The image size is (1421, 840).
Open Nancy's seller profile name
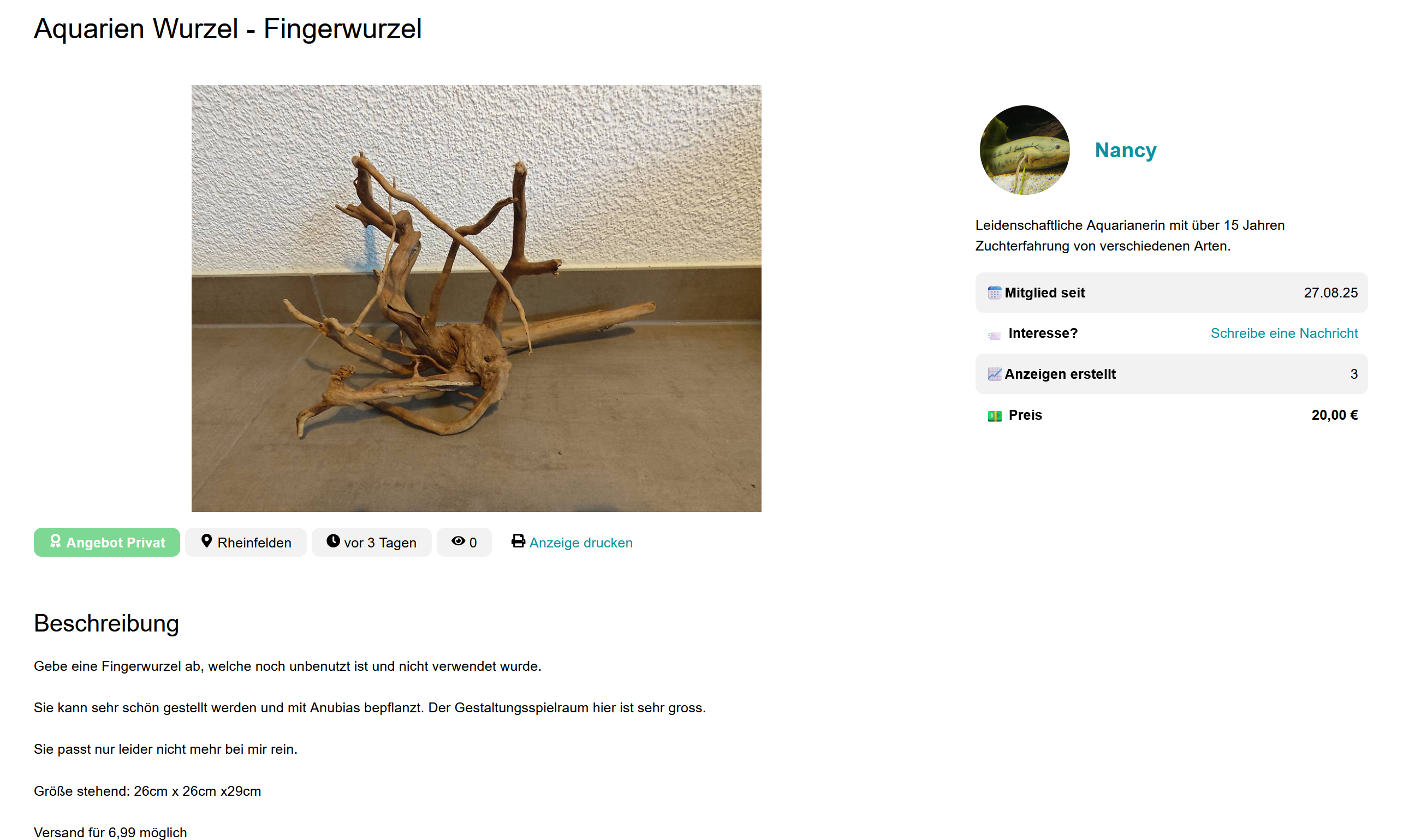[1126, 150]
